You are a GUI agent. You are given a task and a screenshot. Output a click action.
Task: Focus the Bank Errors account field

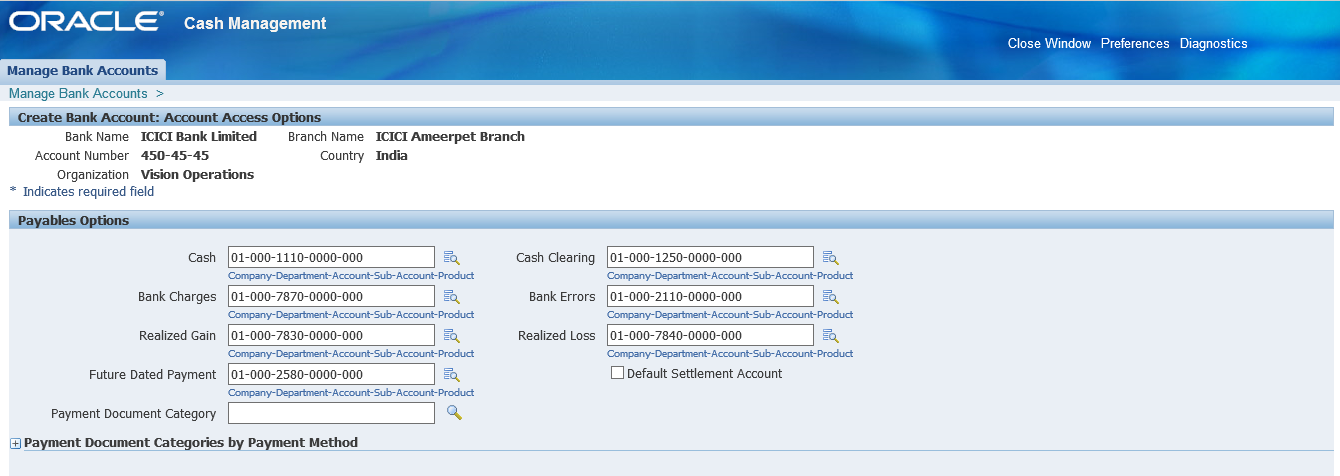point(710,297)
